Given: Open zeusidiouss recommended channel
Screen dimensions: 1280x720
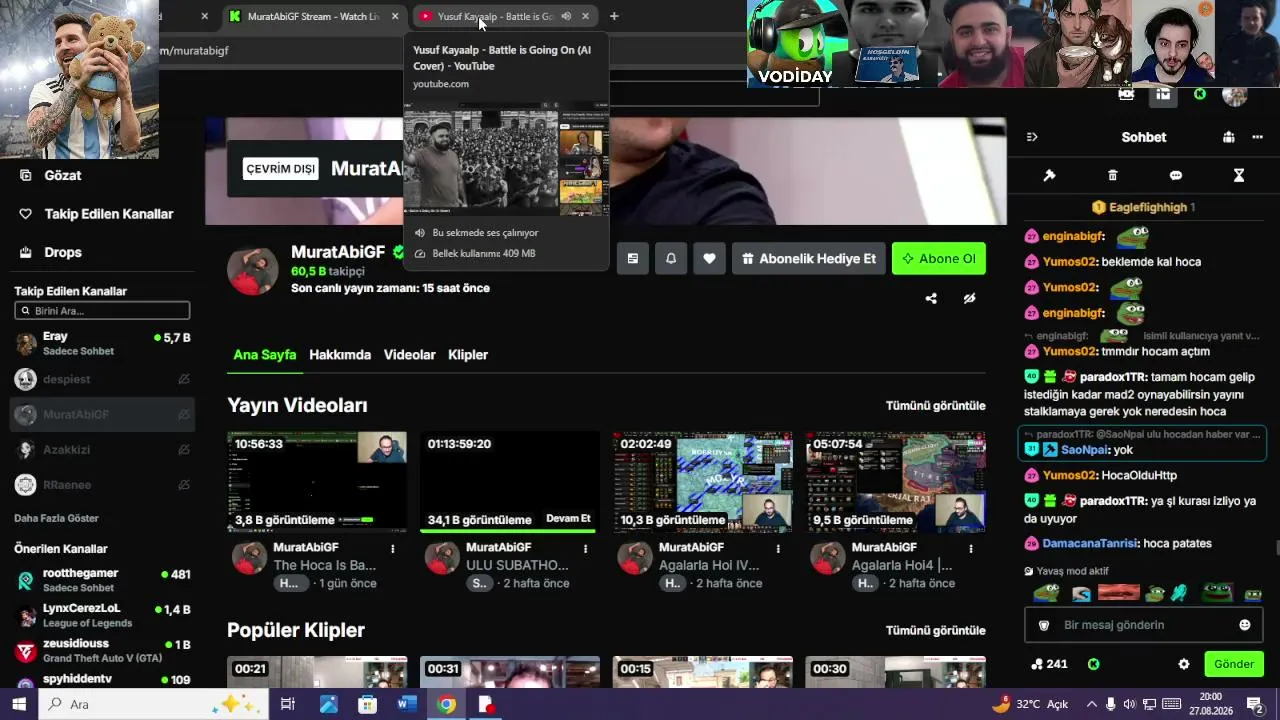Looking at the screenshot, I should [102, 651].
